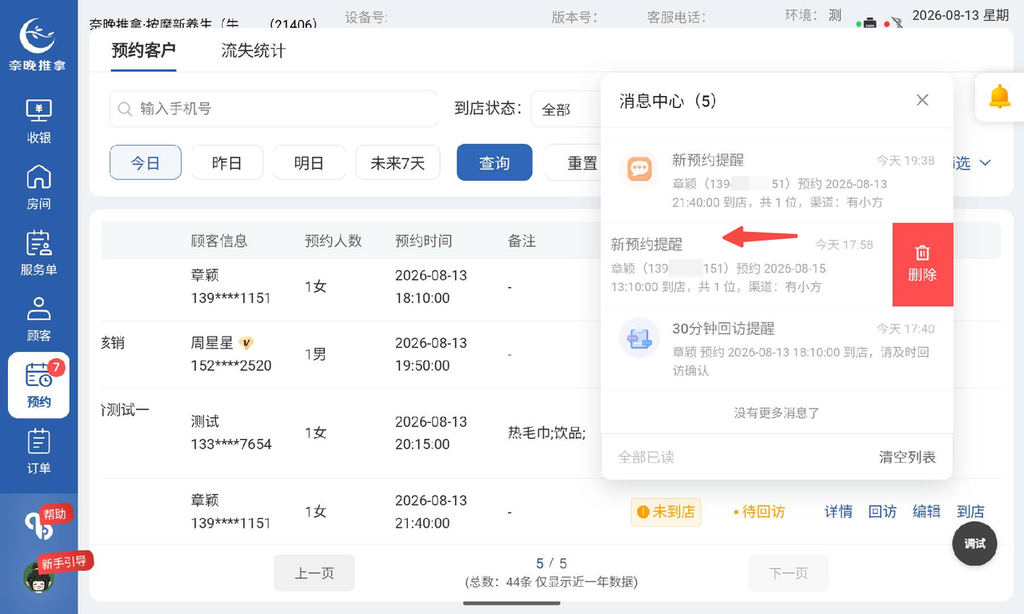
Task: Click 到店 for the 21:40 appointment
Action: pos(970,511)
